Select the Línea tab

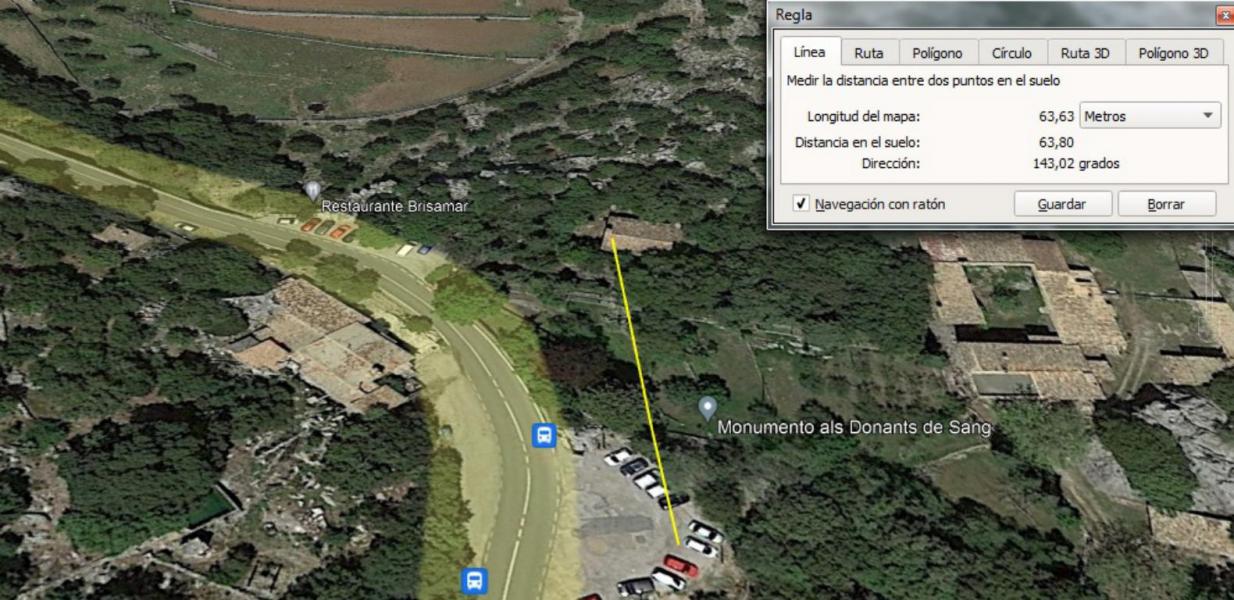tap(809, 52)
